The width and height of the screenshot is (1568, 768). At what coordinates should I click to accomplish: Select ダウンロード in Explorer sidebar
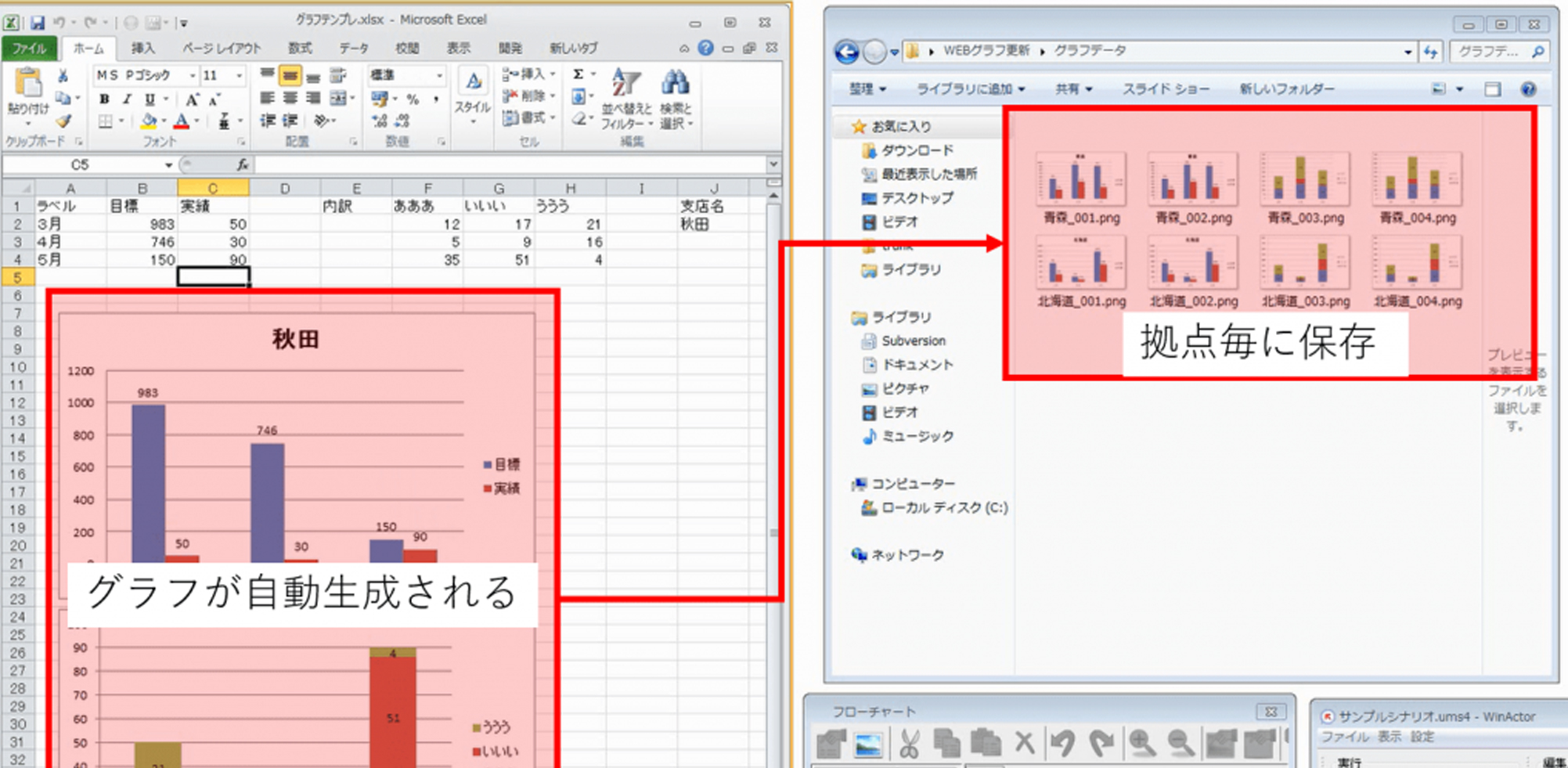[x=907, y=150]
